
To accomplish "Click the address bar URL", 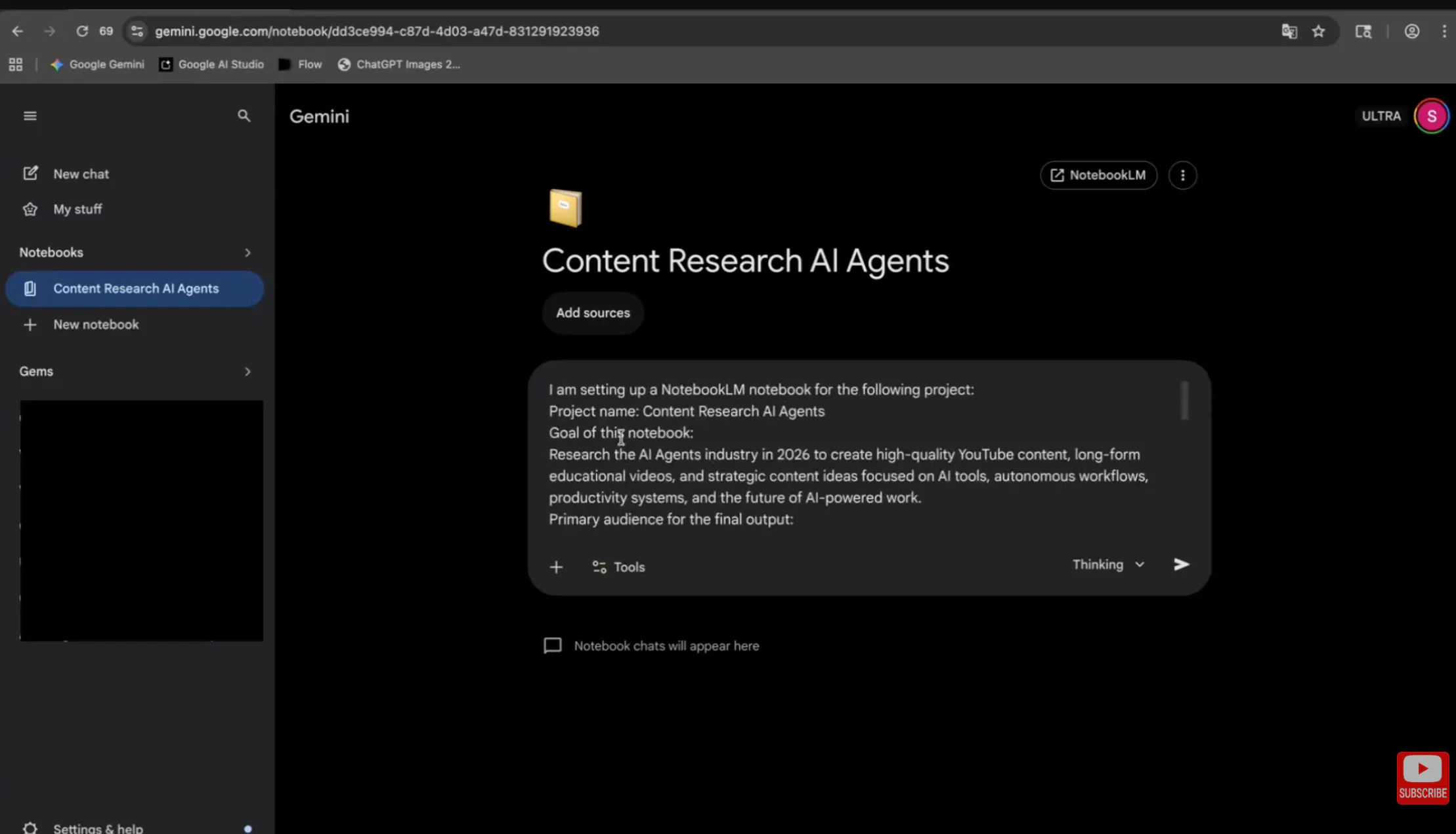I will click(x=377, y=31).
